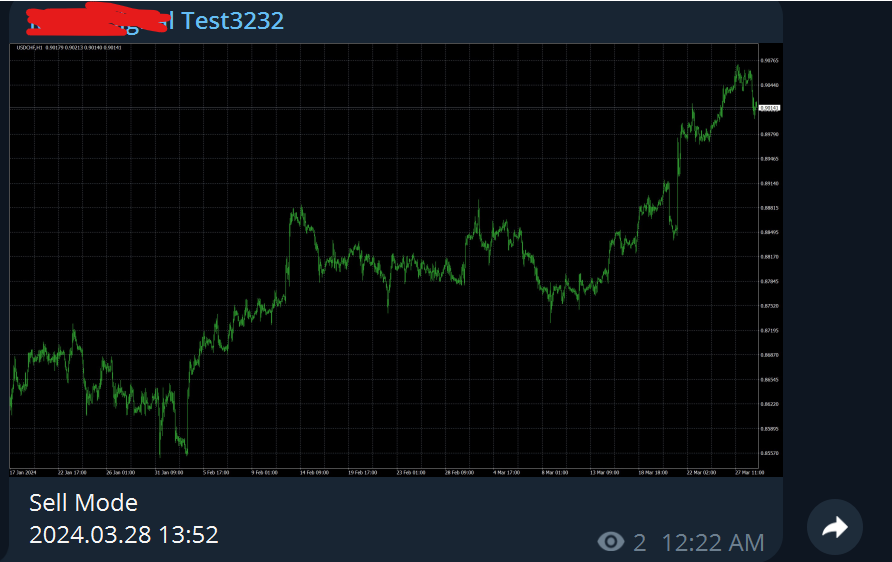Click the eye views icon
The image size is (892, 562).
click(x=610, y=542)
